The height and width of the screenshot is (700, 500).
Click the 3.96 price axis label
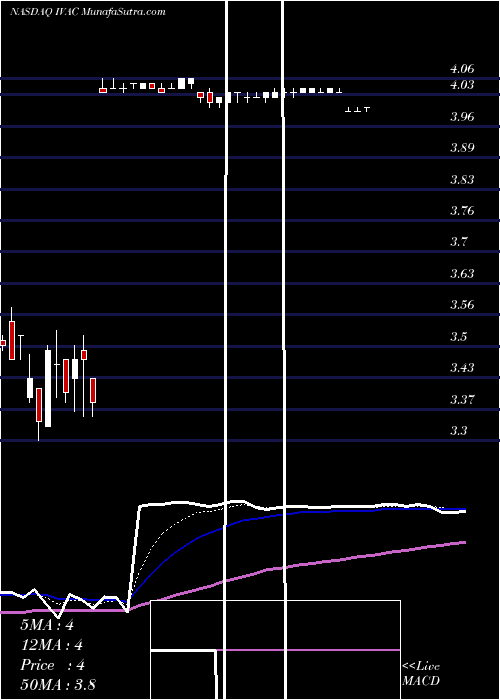(462, 117)
